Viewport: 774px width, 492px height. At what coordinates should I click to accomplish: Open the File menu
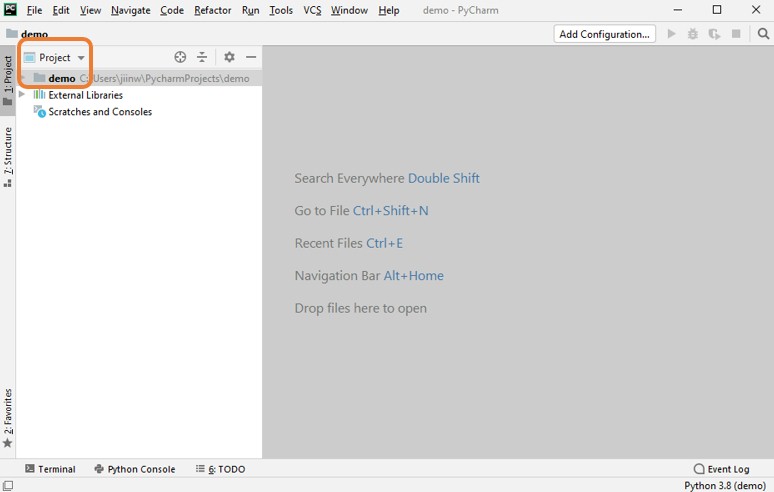pyautogui.click(x=34, y=10)
